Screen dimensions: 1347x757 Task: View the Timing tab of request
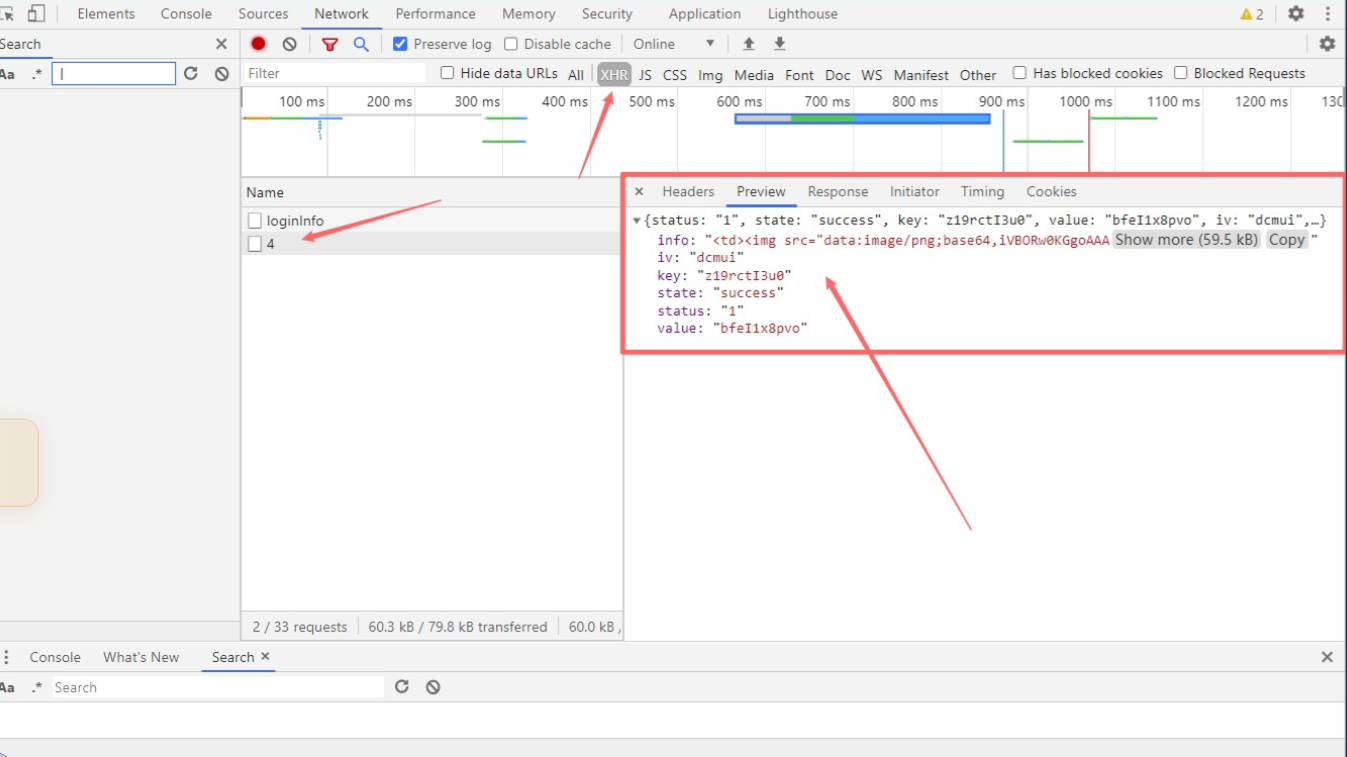pos(982,191)
